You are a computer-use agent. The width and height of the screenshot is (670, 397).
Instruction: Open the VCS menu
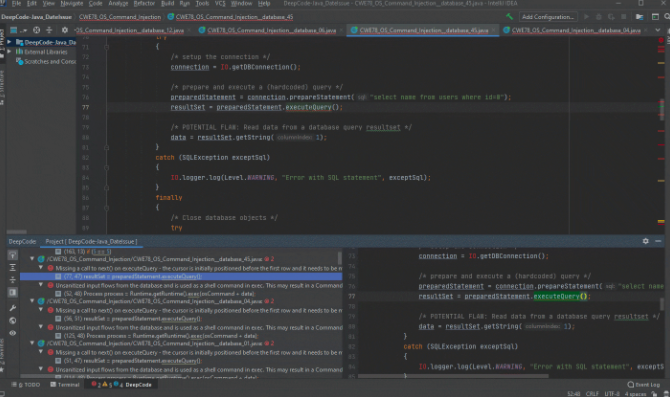pyautogui.click(x=220, y=3)
